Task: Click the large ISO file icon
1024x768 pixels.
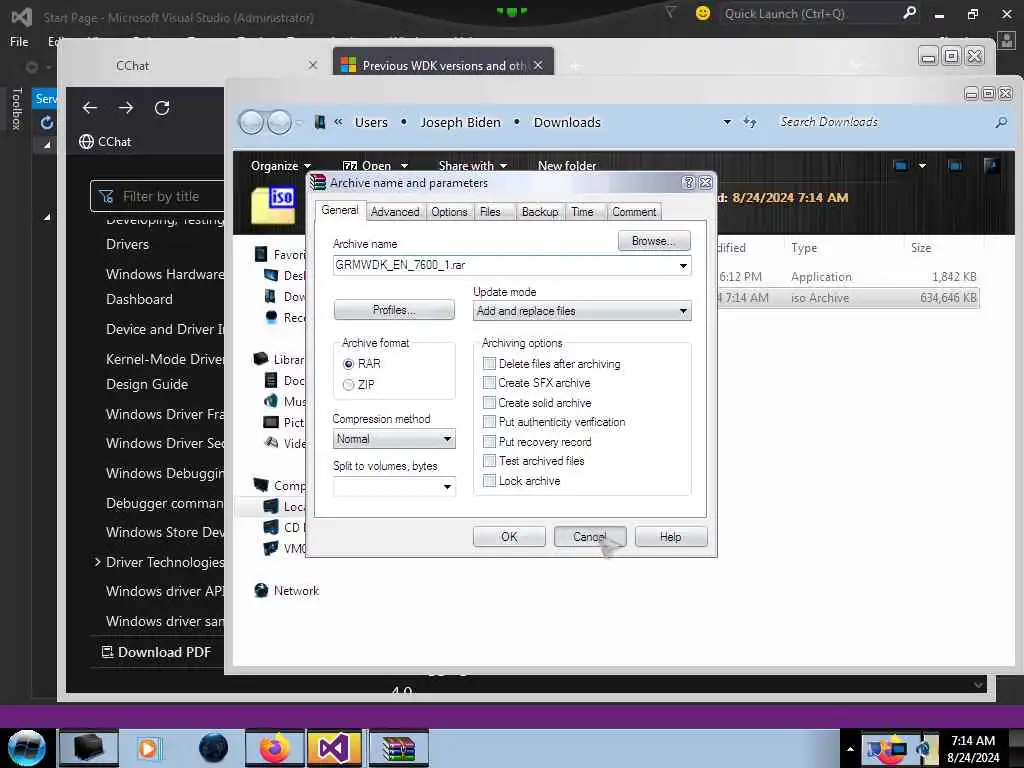Action: tap(274, 204)
